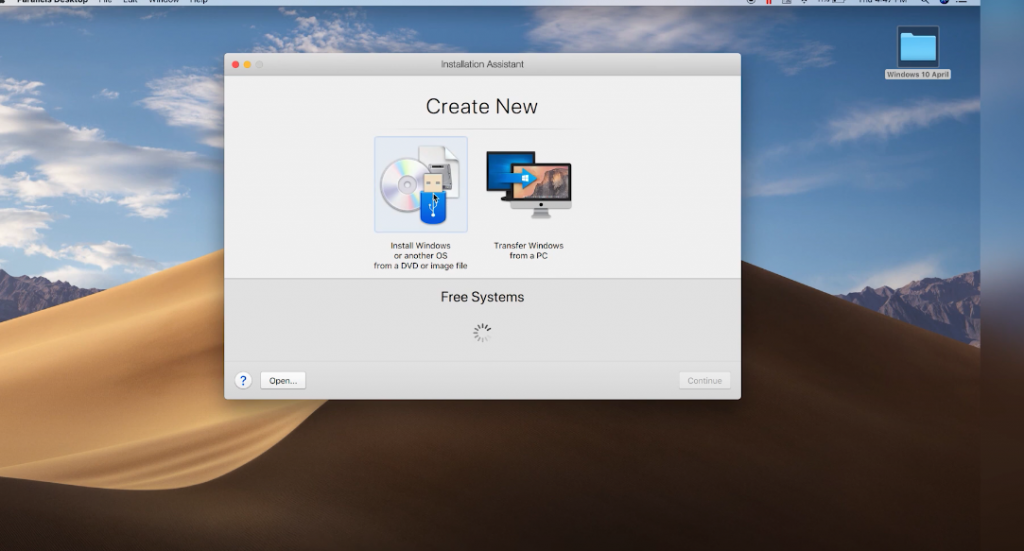1024x551 pixels.
Task: Minimize the Installation Assistant window
Action: pyautogui.click(x=248, y=64)
